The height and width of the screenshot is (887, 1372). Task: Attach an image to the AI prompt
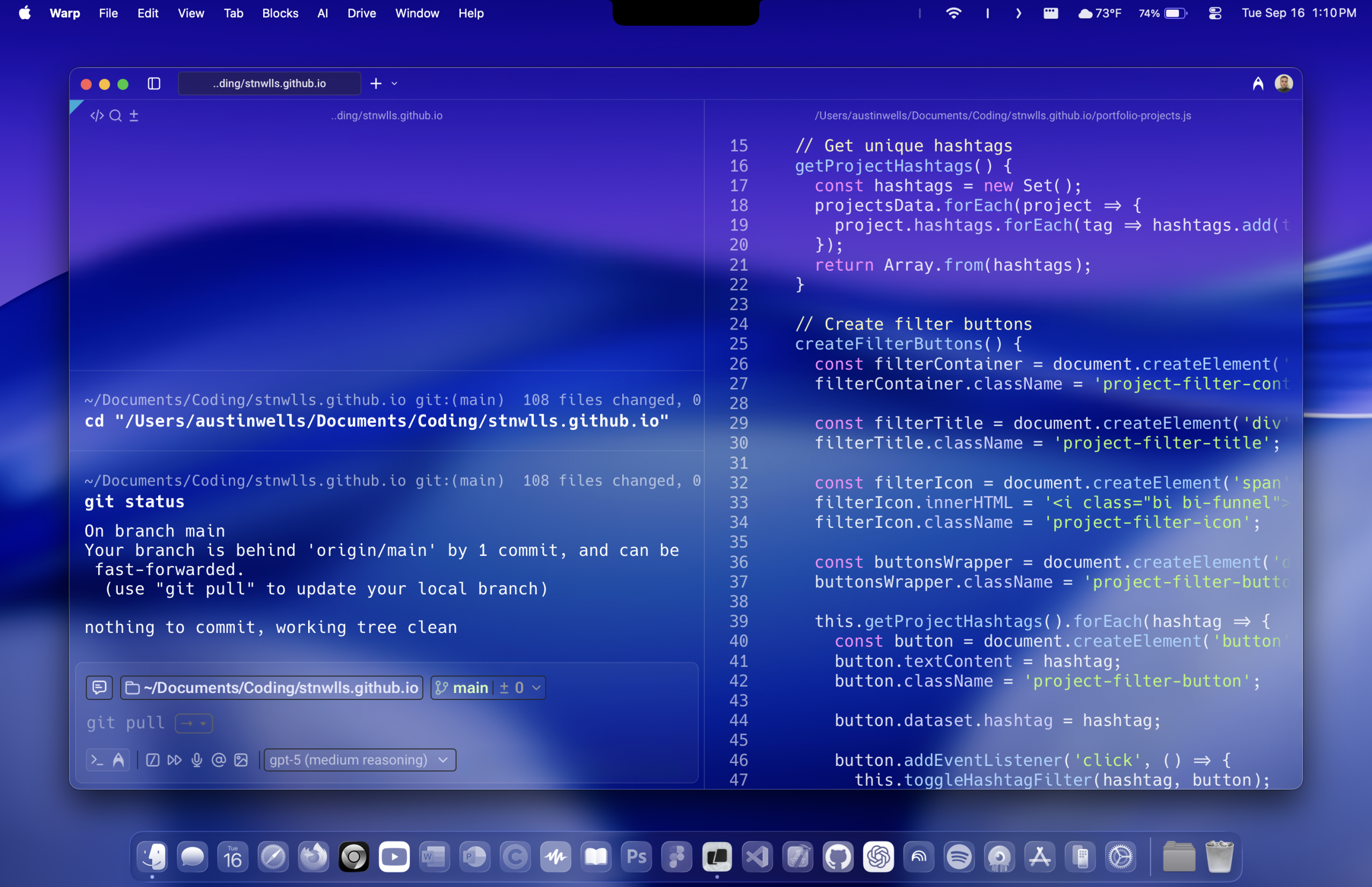point(241,759)
